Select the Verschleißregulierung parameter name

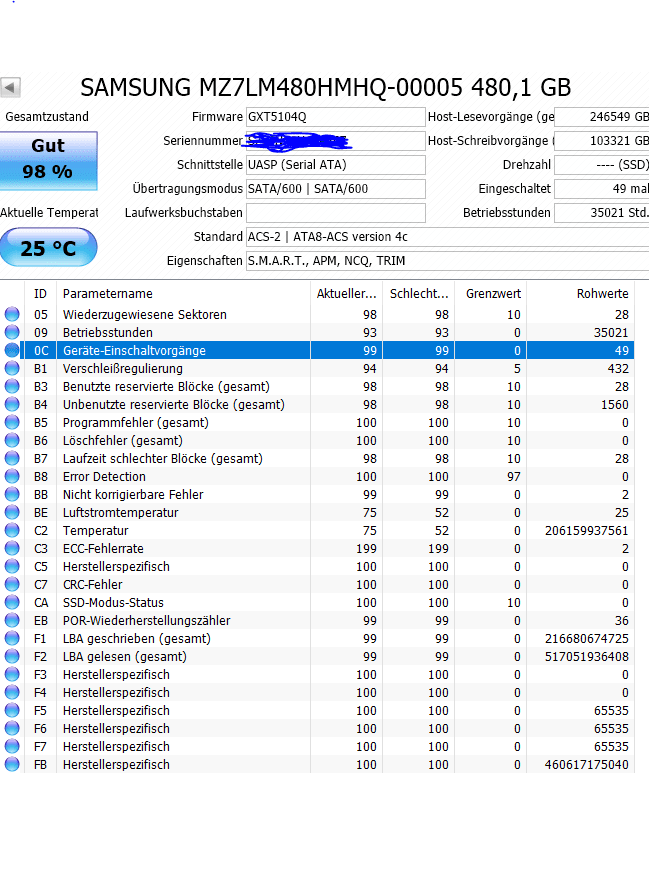click(x=123, y=368)
